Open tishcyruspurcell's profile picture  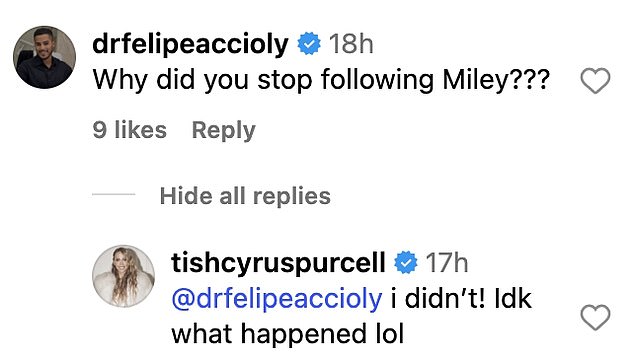pyautogui.click(x=124, y=276)
